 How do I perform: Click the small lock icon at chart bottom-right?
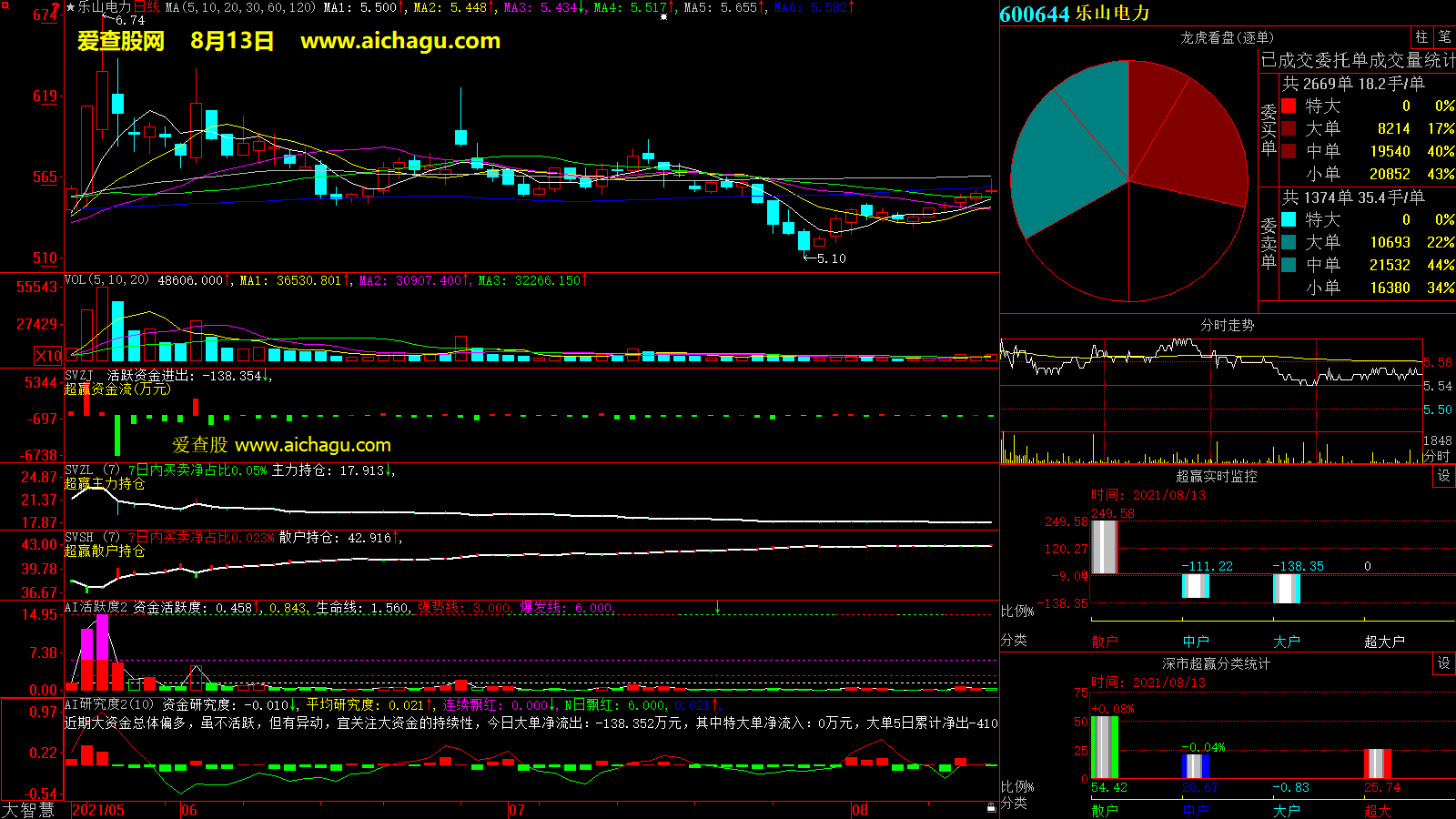coord(992,808)
